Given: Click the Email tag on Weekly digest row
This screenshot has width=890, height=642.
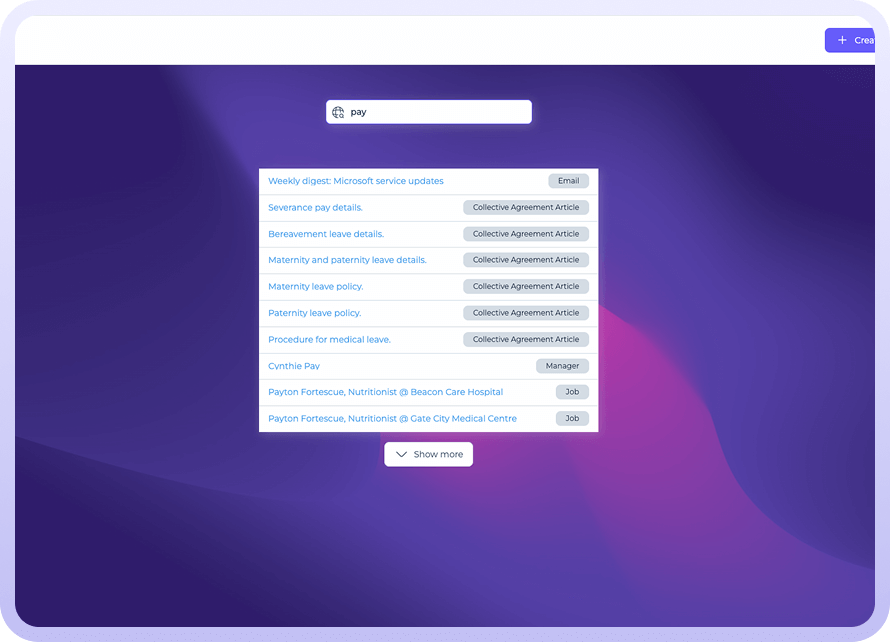Looking at the screenshot, I should click(x=568, y=181).
